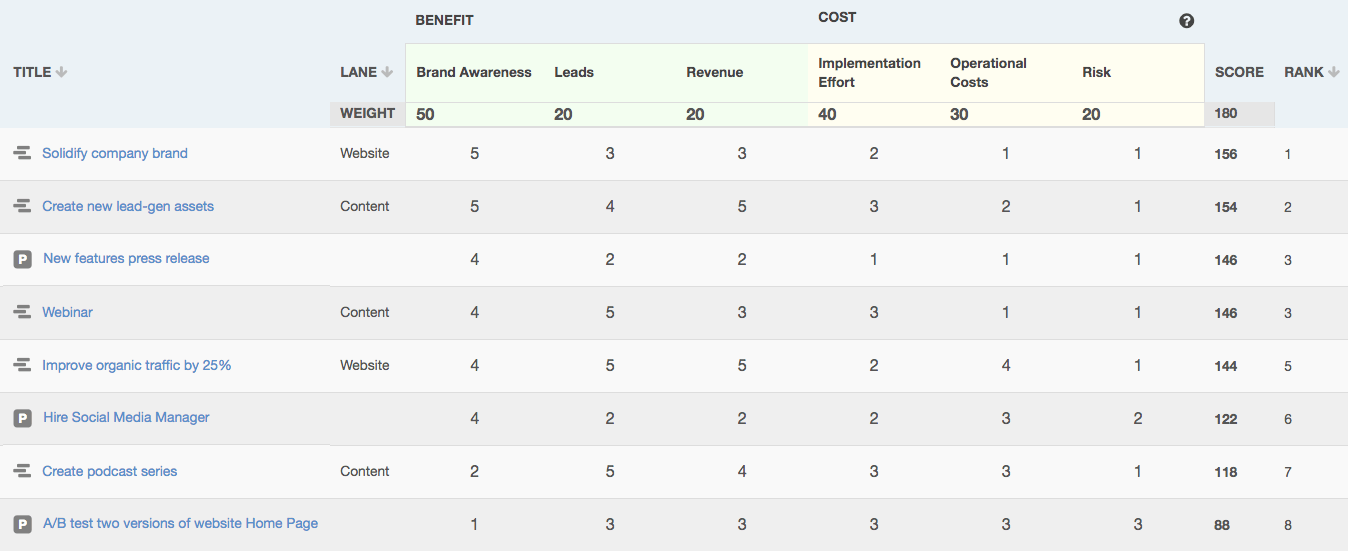Open the Improve organic traffic by 25% item
1348x554 pixels.
pos(136,365)
